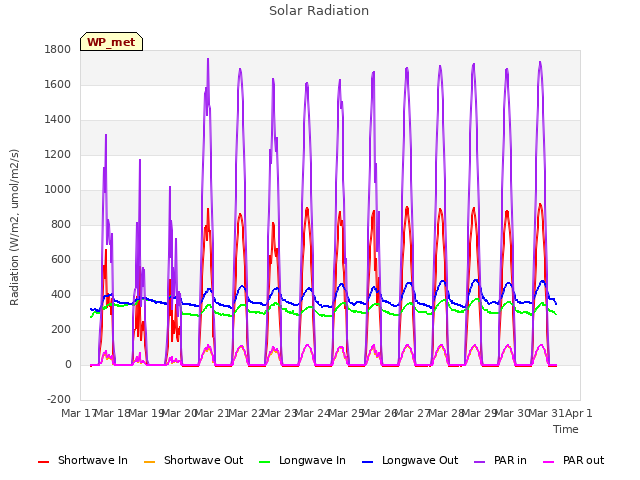640x480 pixels.
Task: Click the Mar 17 x-axis date label
Action: tap(79, 413)
